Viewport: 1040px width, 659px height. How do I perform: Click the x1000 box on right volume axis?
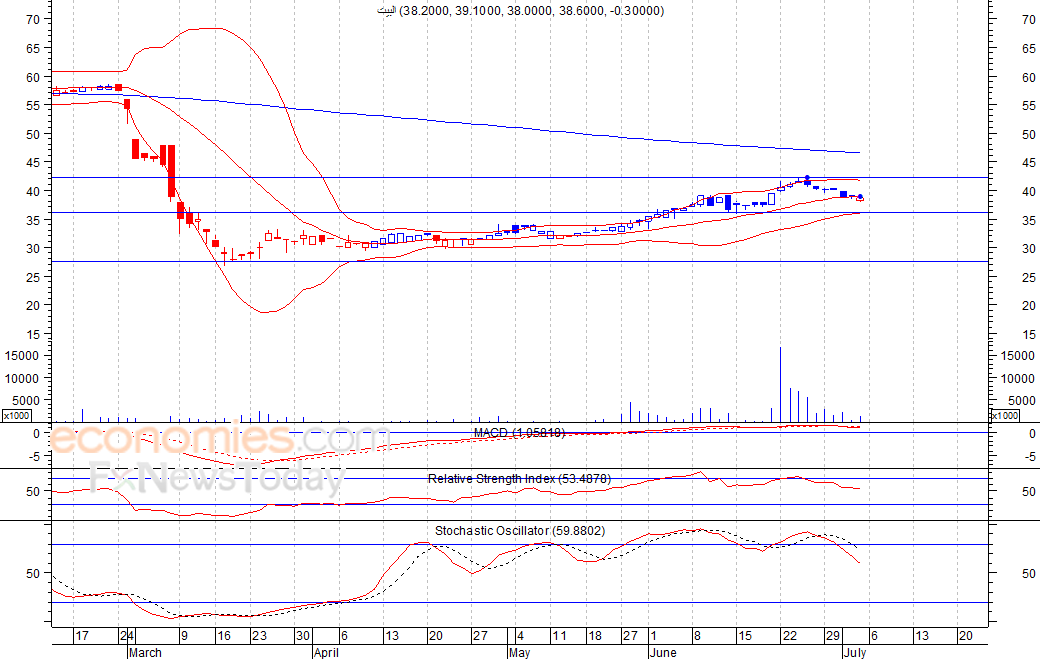coord(1005,416)
